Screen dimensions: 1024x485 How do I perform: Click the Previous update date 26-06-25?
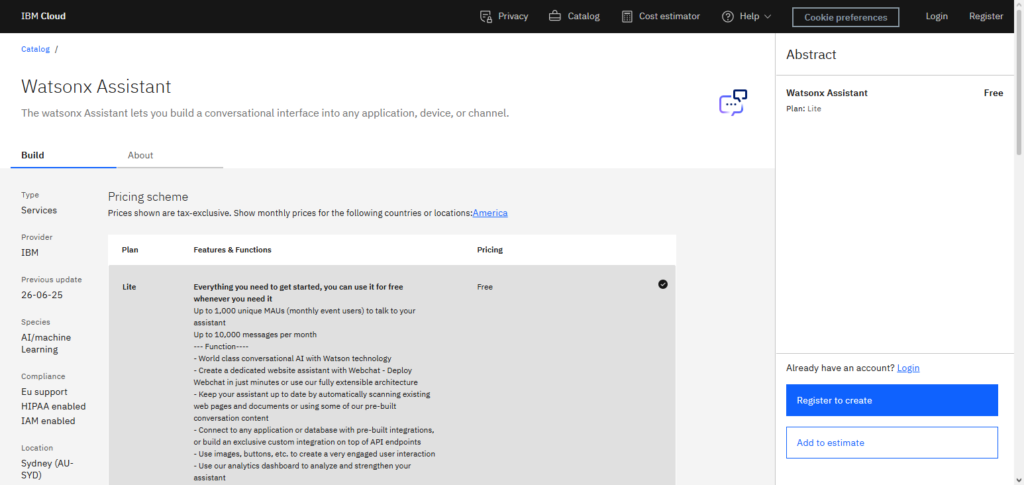coord(42,295)
